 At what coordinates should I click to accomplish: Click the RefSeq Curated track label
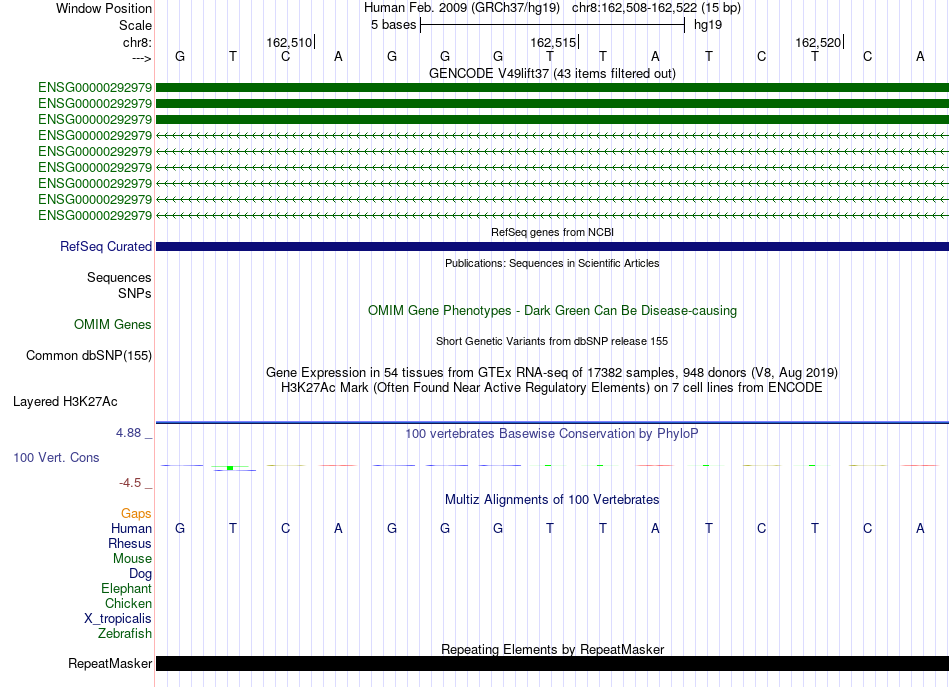tap(105, 247)
